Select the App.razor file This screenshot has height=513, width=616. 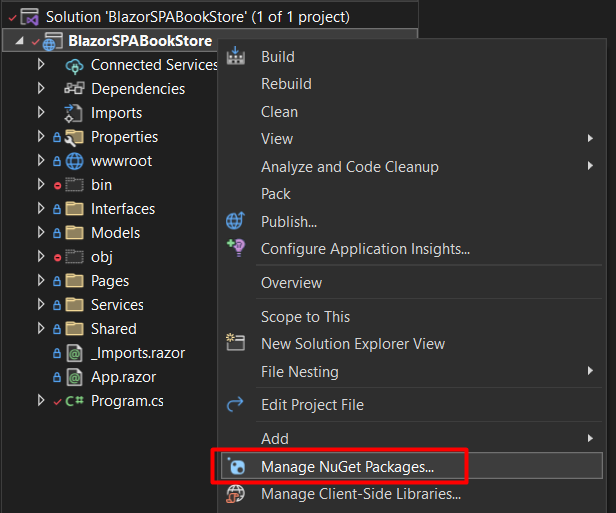[x=123, y=377]
